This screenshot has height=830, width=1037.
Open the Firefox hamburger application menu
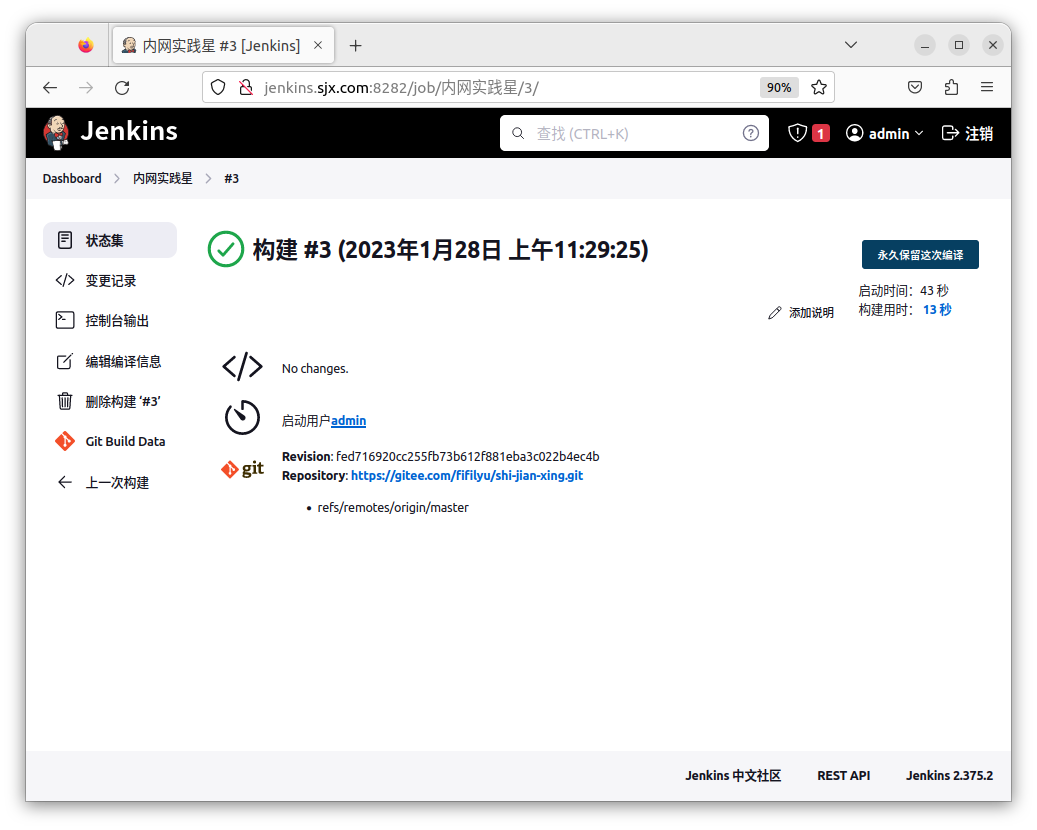pyautogui.click(x=987, y=87)
